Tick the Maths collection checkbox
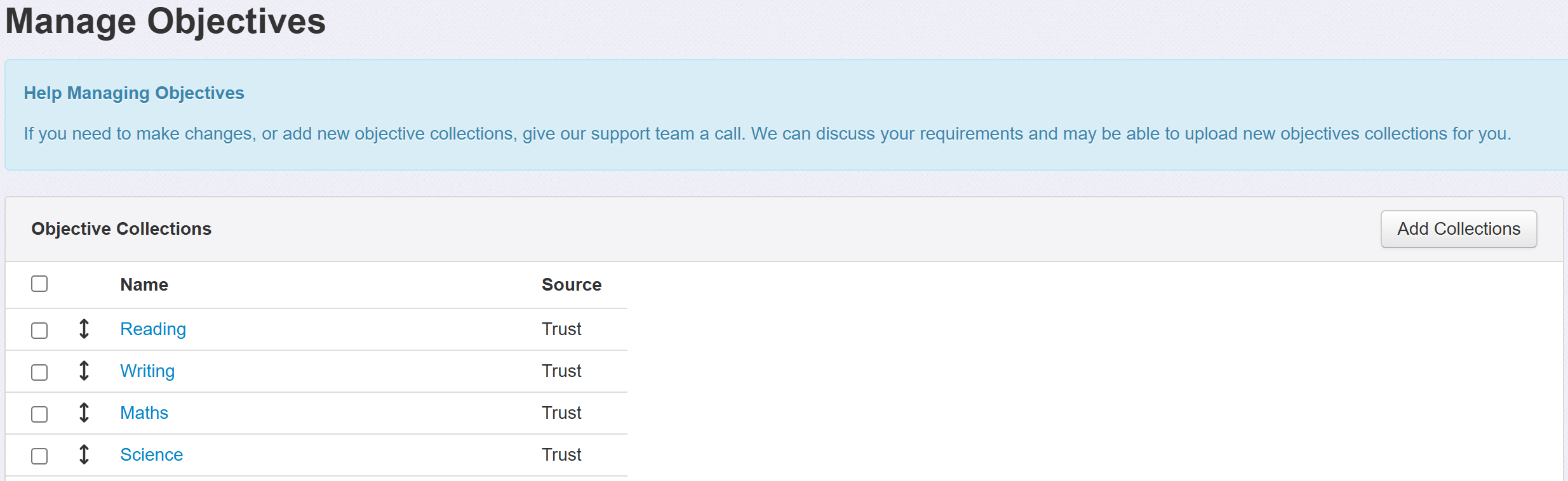Viewport: 1568px width, 481px height. point(39,414)
